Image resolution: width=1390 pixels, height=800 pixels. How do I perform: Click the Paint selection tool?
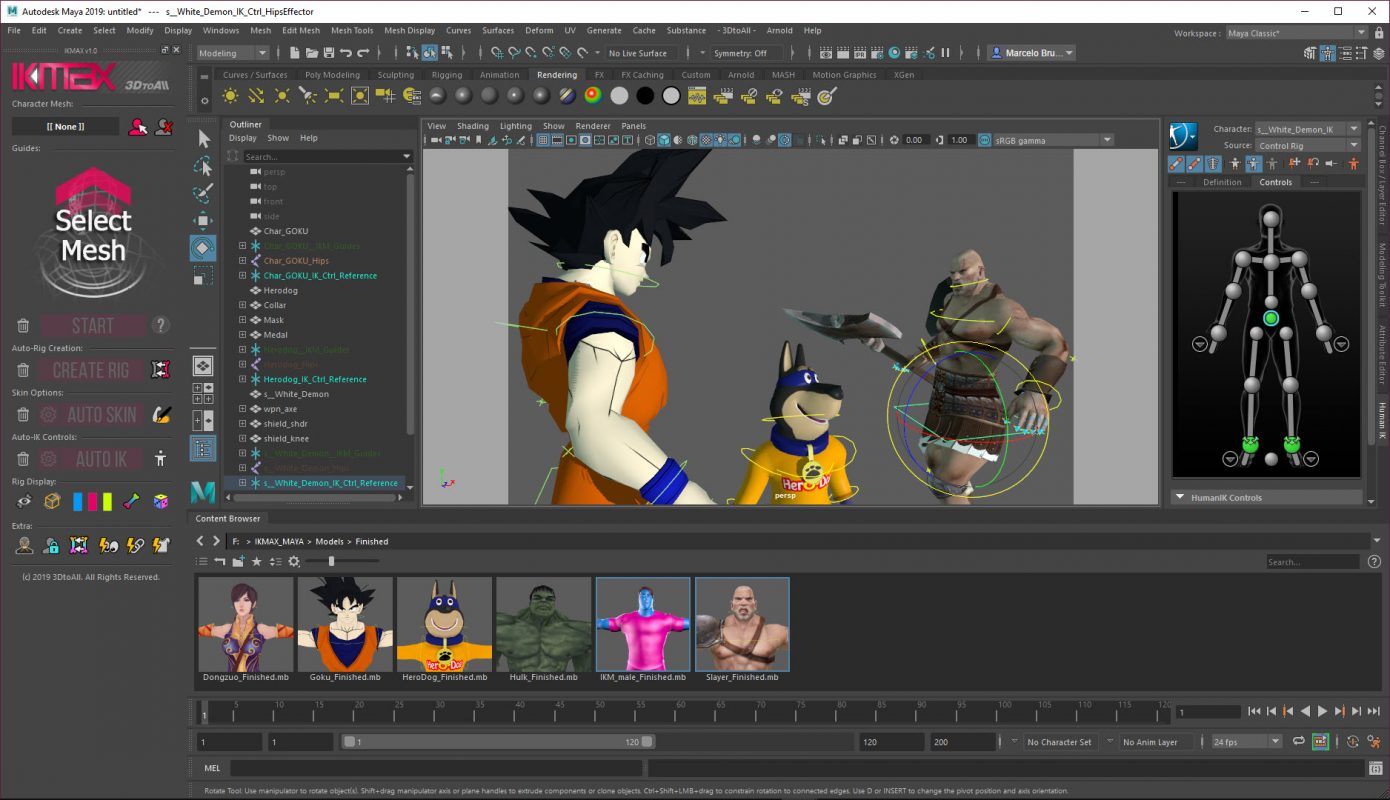203,192
